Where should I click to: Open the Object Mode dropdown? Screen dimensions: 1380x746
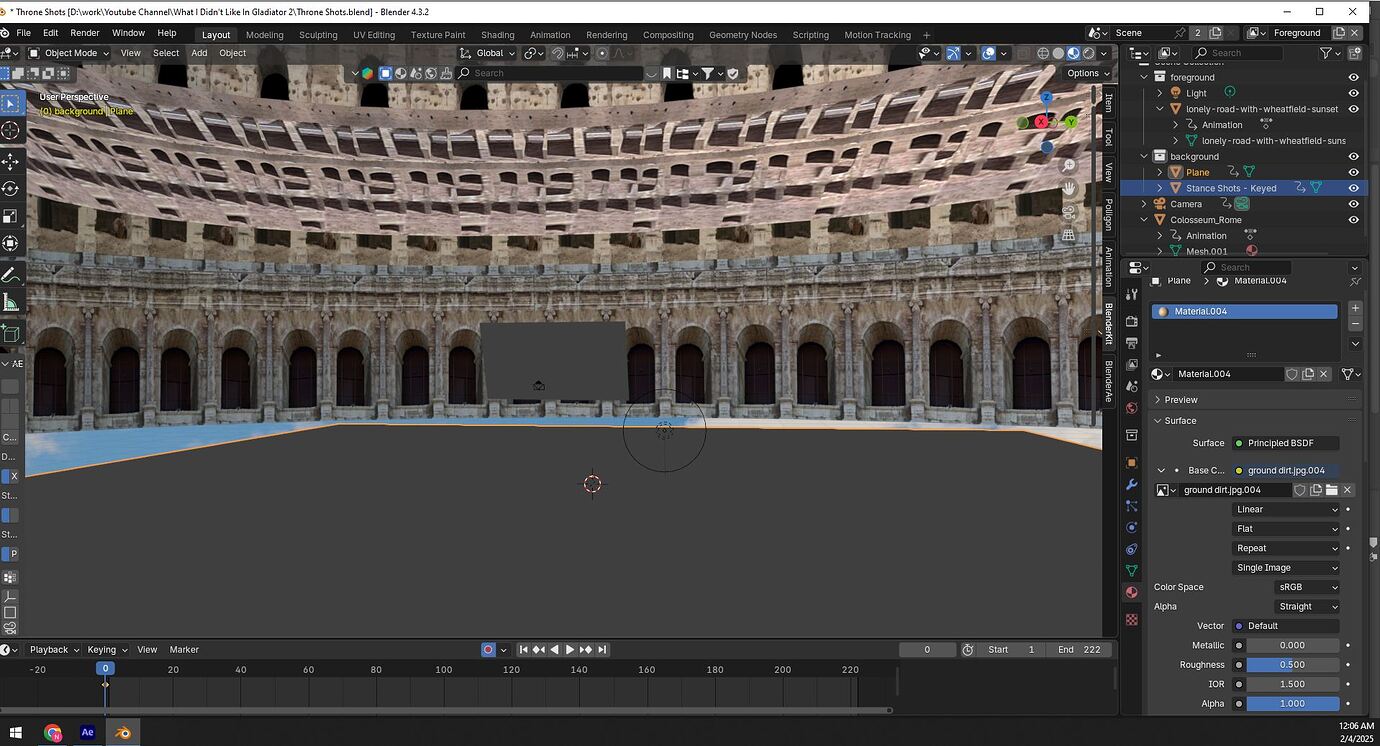pyautogui.click(x=69, y=53)
